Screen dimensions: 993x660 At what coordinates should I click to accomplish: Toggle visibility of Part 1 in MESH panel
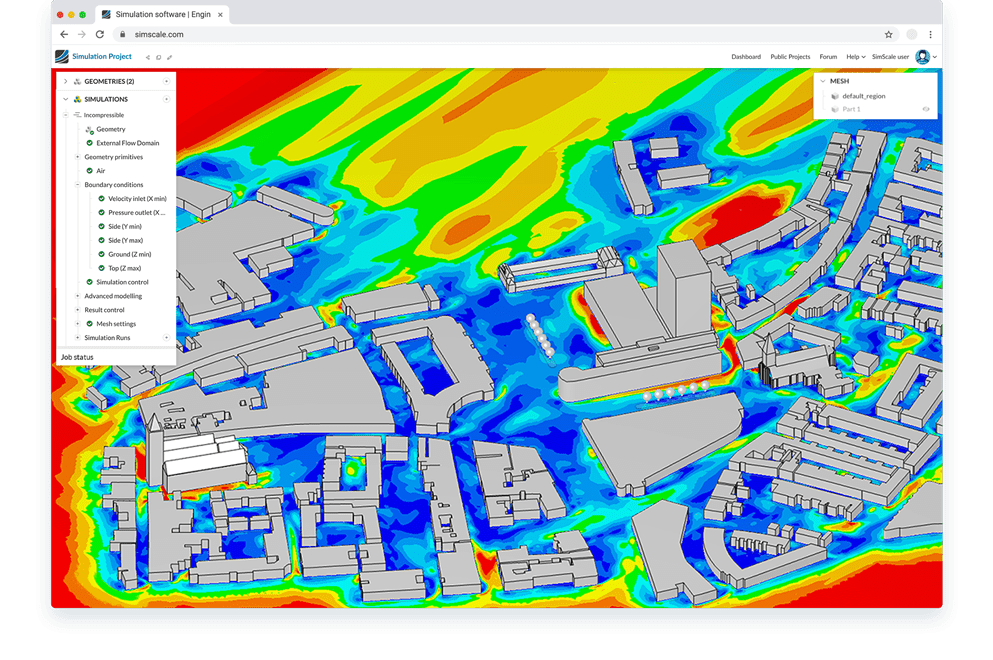pyautogui.click(x=926, y=109)
